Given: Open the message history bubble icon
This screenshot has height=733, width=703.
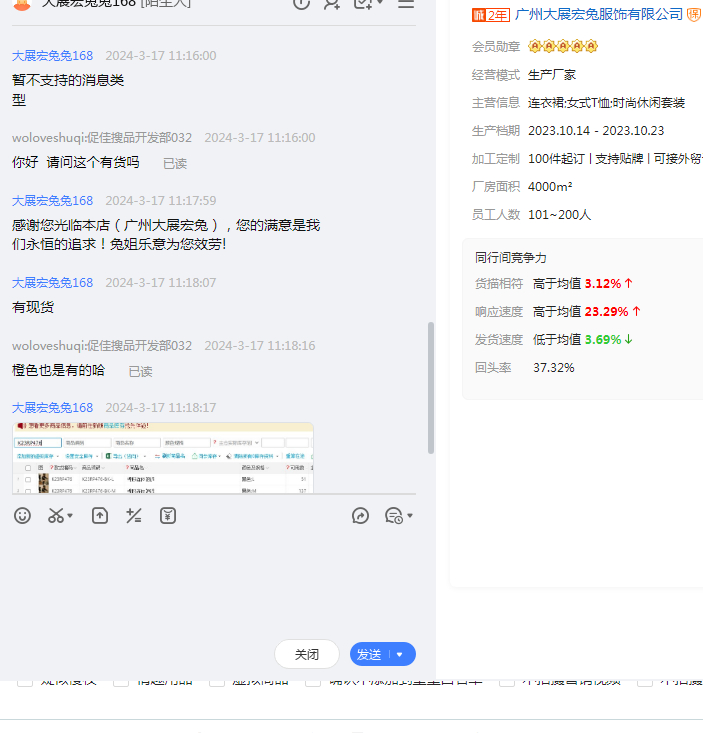Looking at the screenshot, I should click(394, 516).
